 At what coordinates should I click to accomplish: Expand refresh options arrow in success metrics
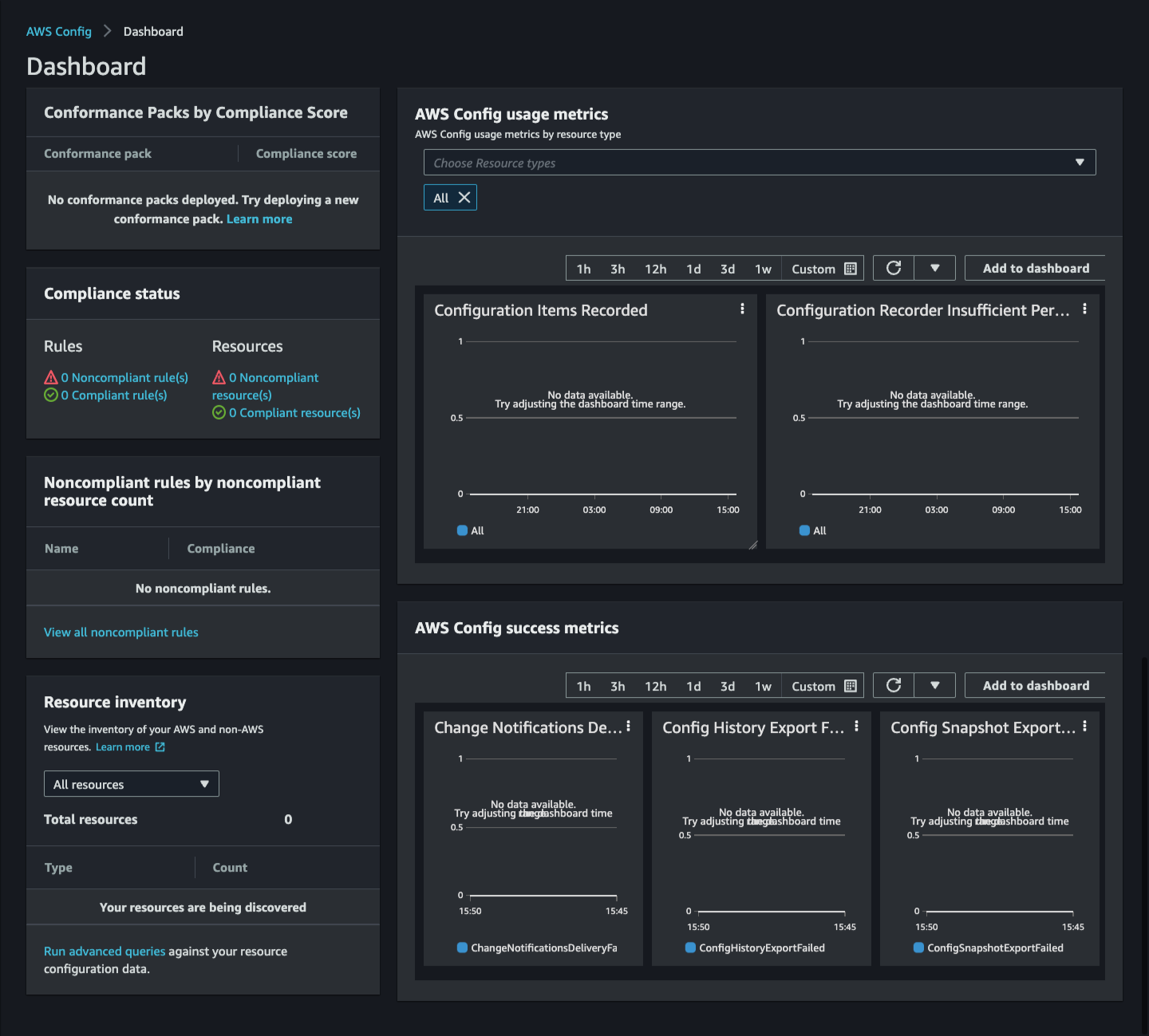pos(935,685)
